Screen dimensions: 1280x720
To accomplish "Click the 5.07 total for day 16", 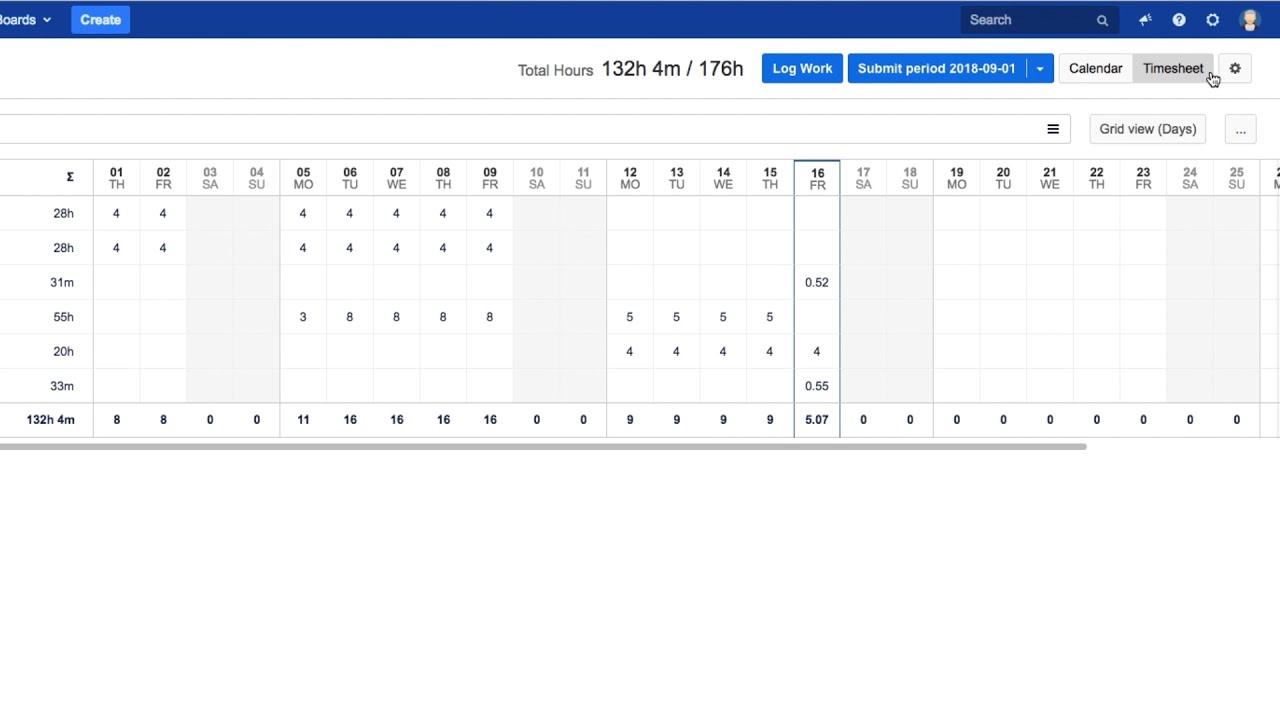I will click(x=817, y=420).
